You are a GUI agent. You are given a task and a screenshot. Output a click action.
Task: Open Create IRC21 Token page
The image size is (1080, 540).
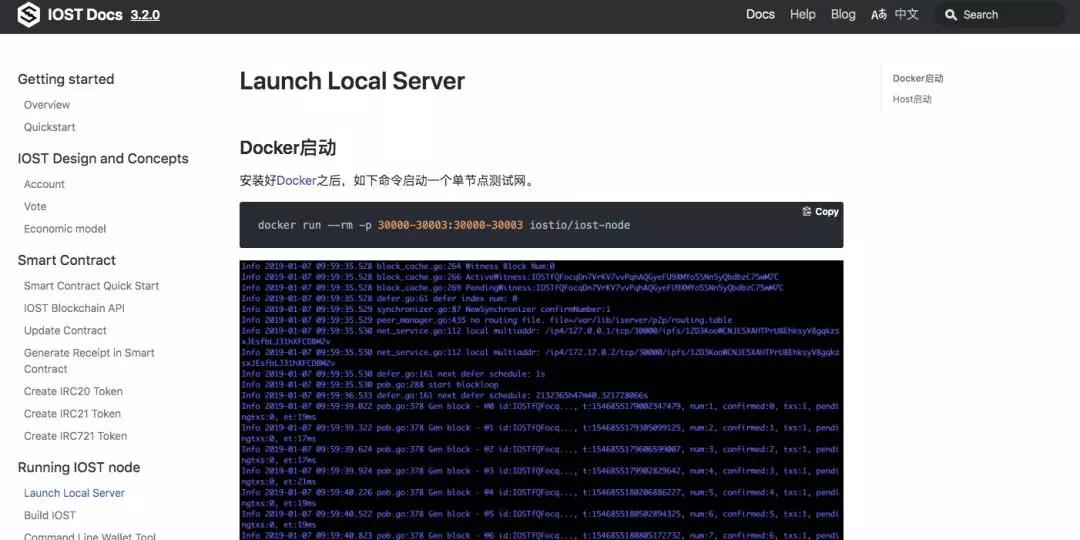click(72, 414)
